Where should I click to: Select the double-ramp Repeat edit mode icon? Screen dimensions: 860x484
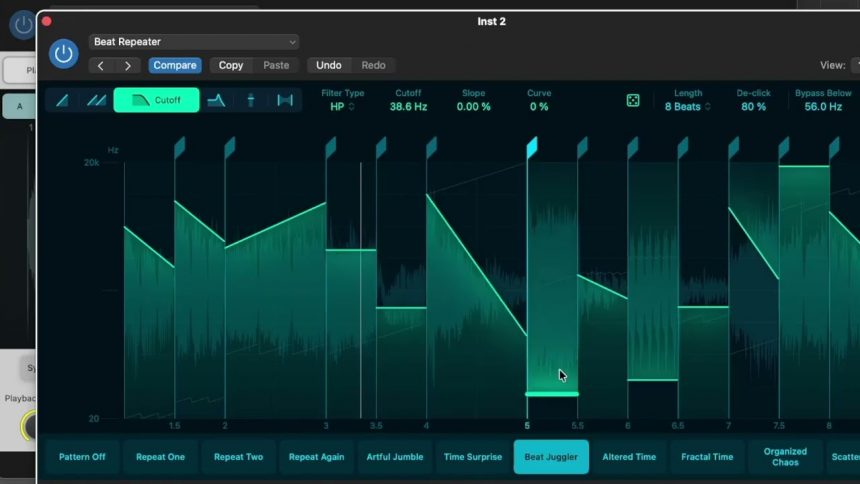click(x=96, y=100)
